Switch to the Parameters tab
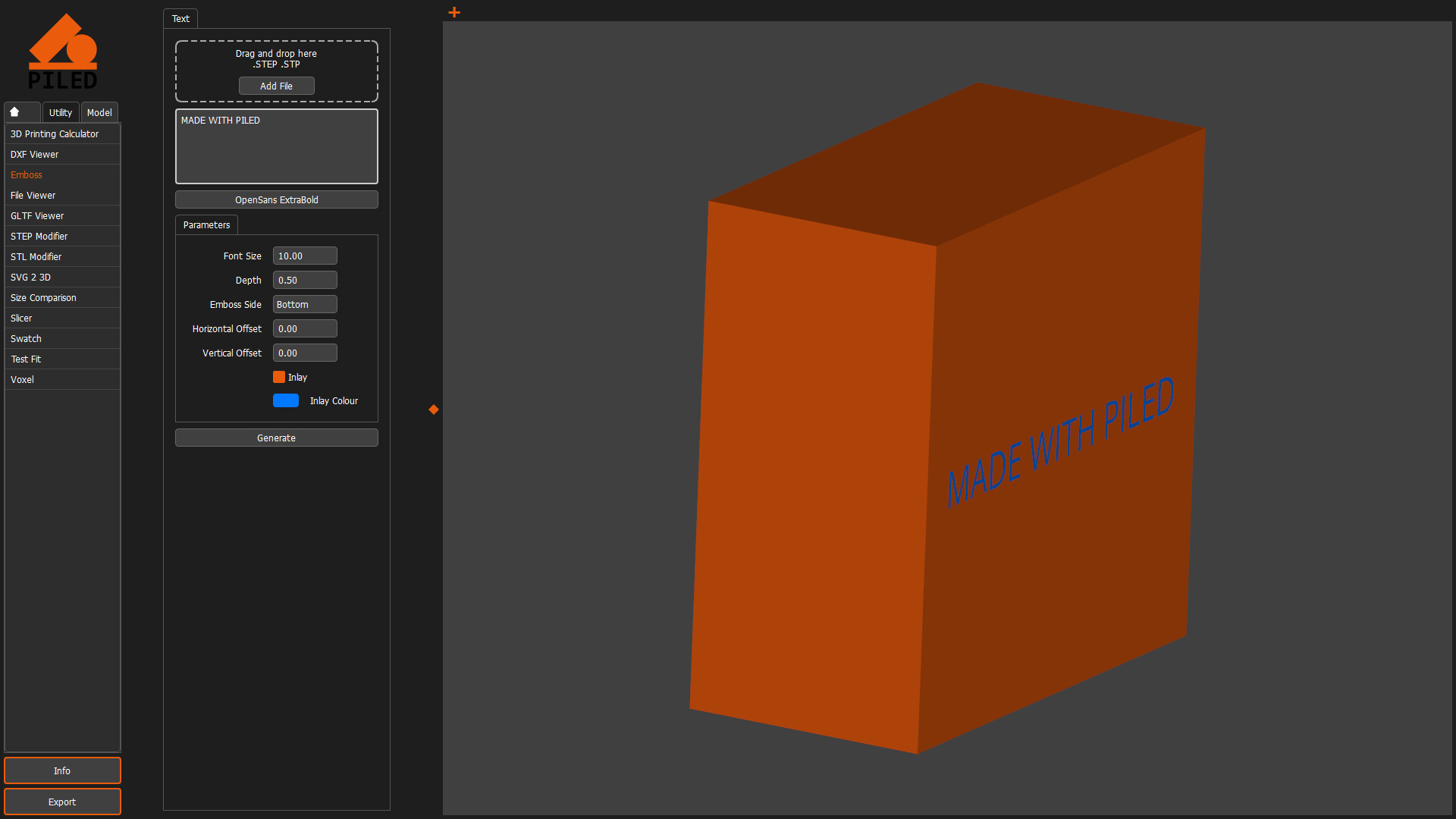The image size is (1456, 819). click(x=206, y=224)
